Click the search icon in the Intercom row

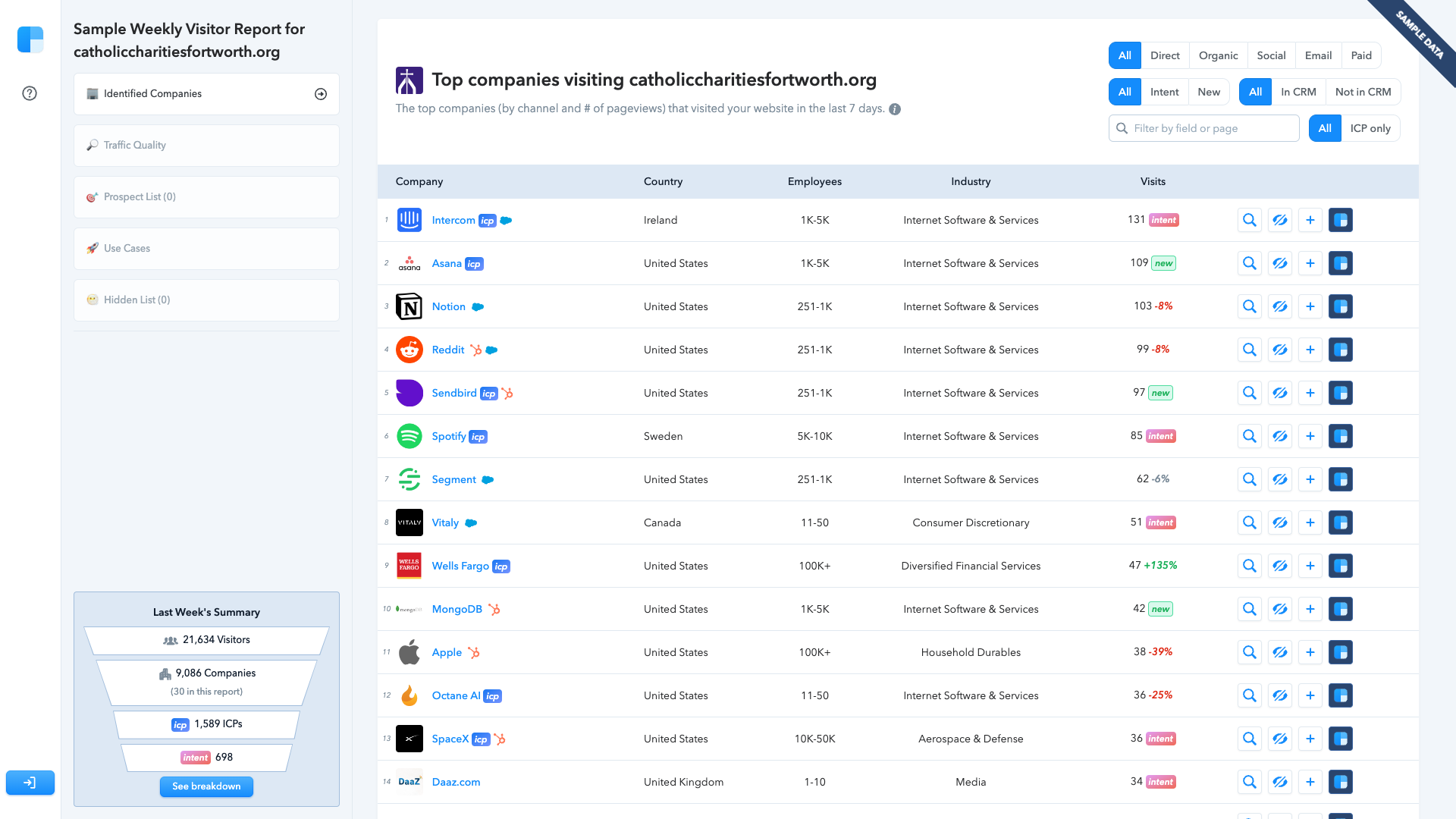(x=1250, y=220)
